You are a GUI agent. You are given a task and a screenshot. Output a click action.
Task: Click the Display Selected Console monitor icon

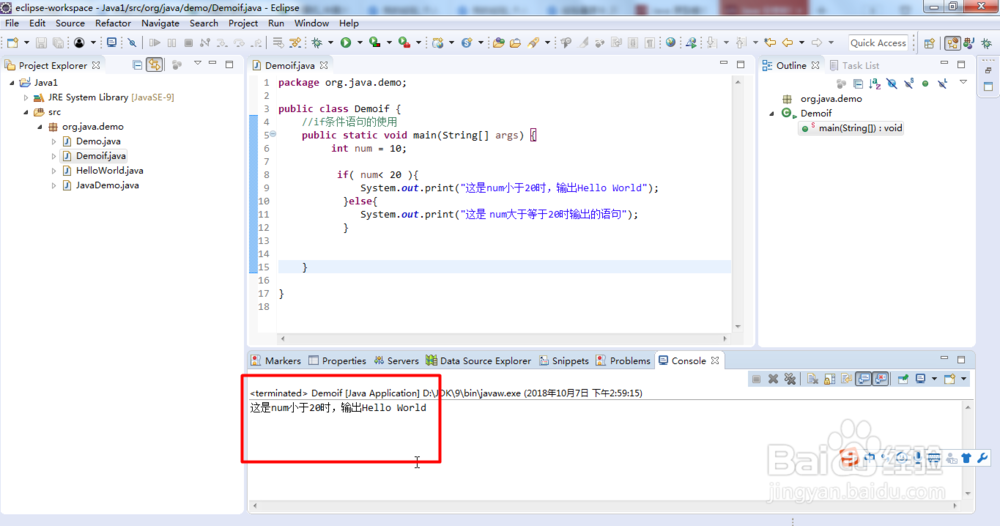[x=920, y=379]
